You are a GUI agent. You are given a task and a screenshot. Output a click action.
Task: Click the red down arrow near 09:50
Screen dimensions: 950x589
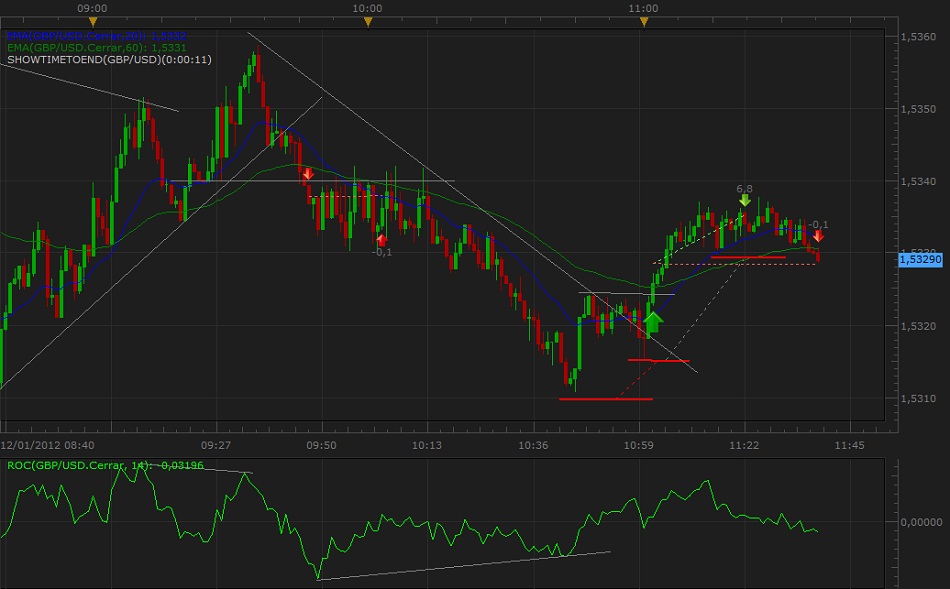[308, 174]
